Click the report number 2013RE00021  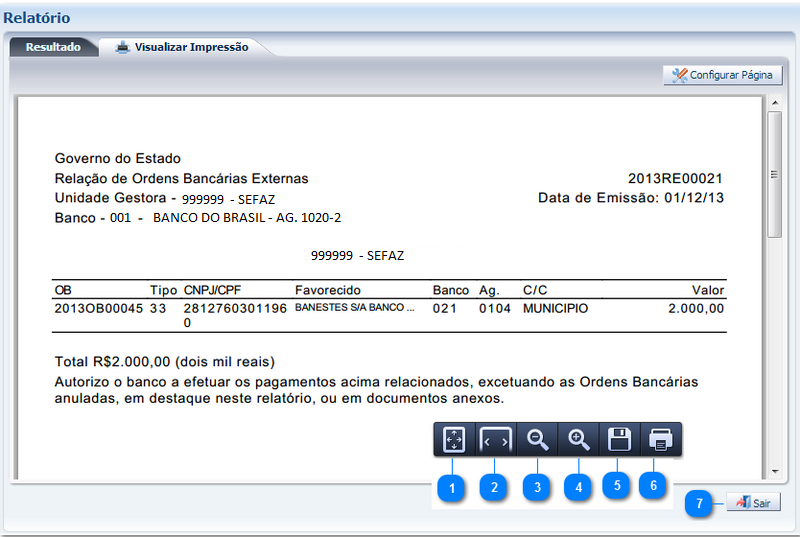tap(675, 178)
